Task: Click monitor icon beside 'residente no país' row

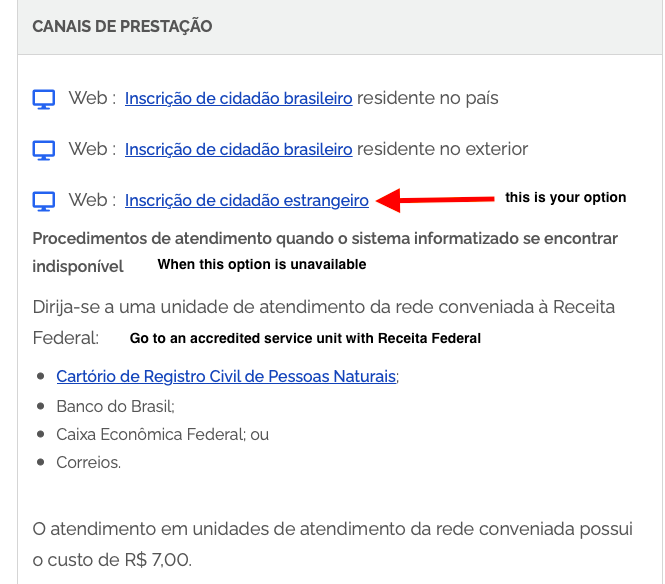Action: (44, 99)
